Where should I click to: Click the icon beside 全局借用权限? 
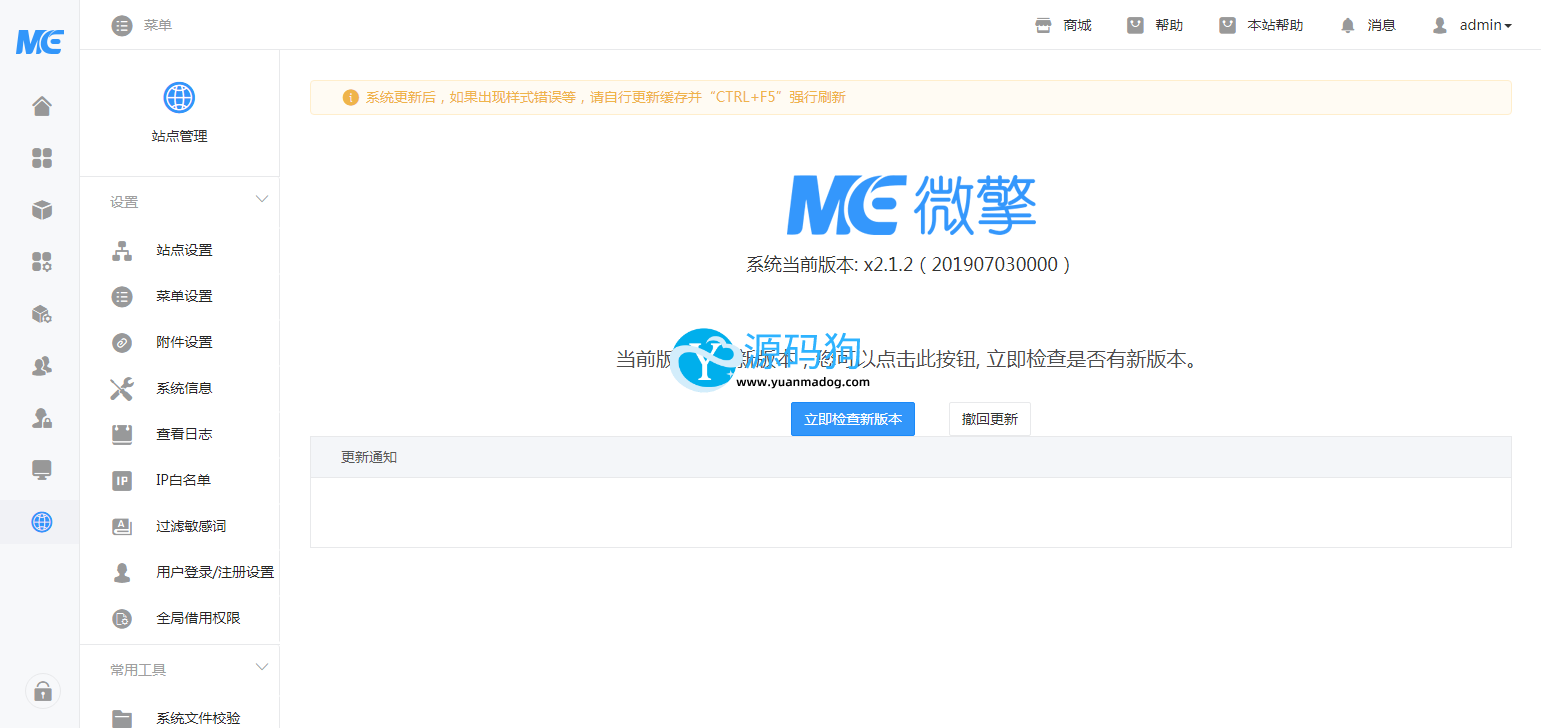pyautogui.click(x=122, y=618)
